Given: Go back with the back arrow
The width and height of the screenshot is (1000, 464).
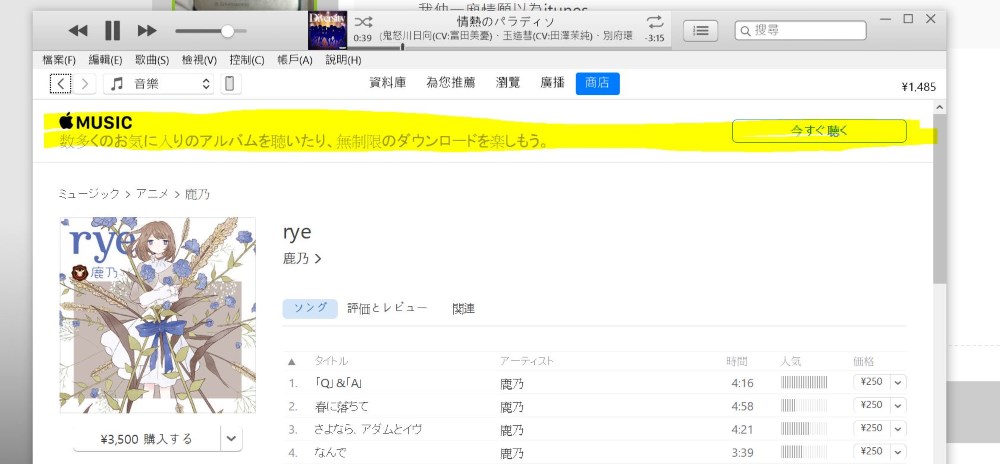Looking at the screenshot, I should click(x=61, y=83).
